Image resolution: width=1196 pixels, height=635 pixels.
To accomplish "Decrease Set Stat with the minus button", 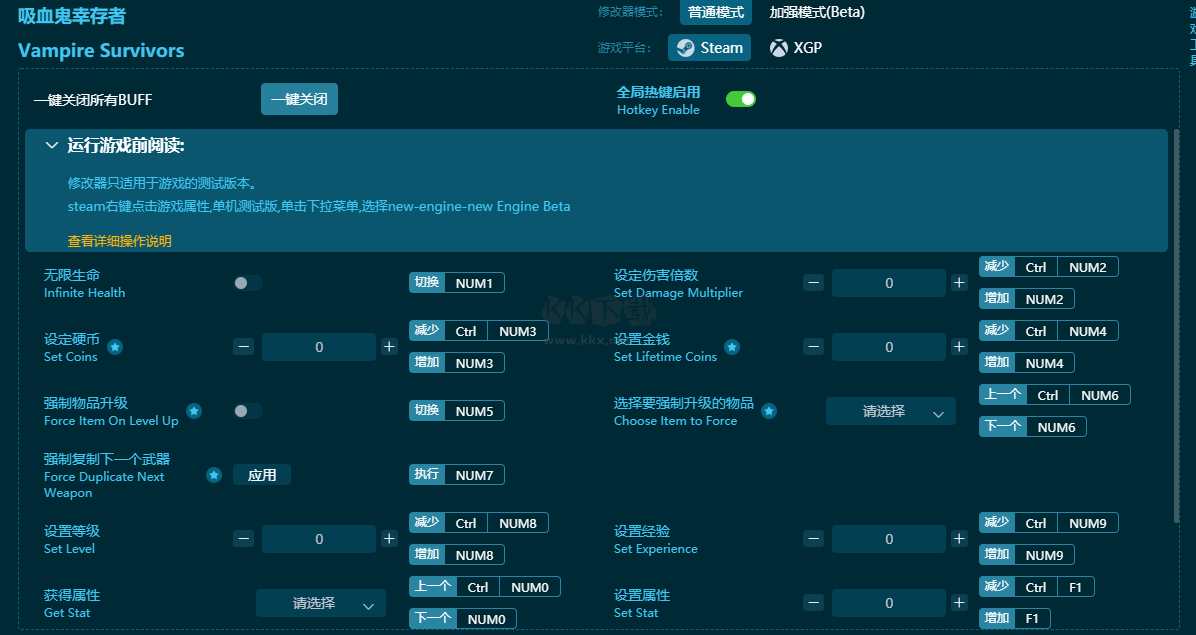I will pyautogui.click(x=814, y=603).
